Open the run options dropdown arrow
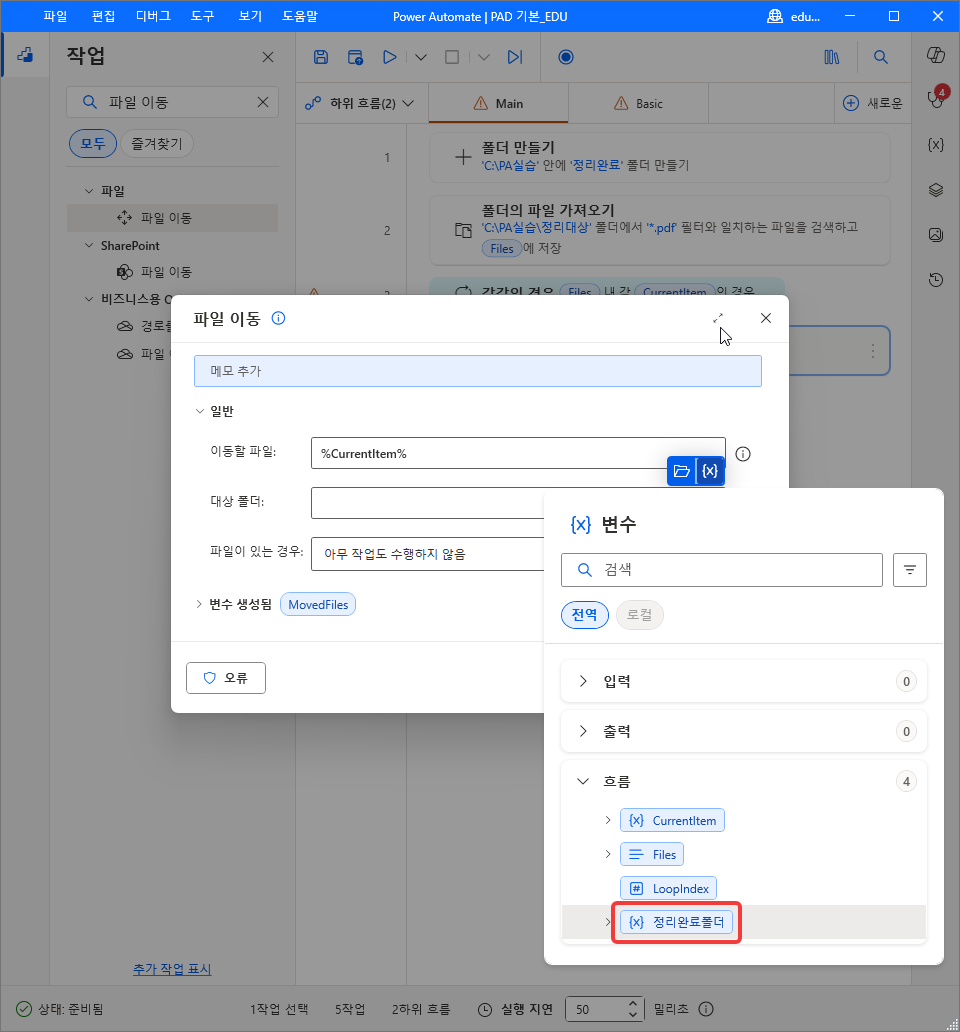 tap(421, 57)
